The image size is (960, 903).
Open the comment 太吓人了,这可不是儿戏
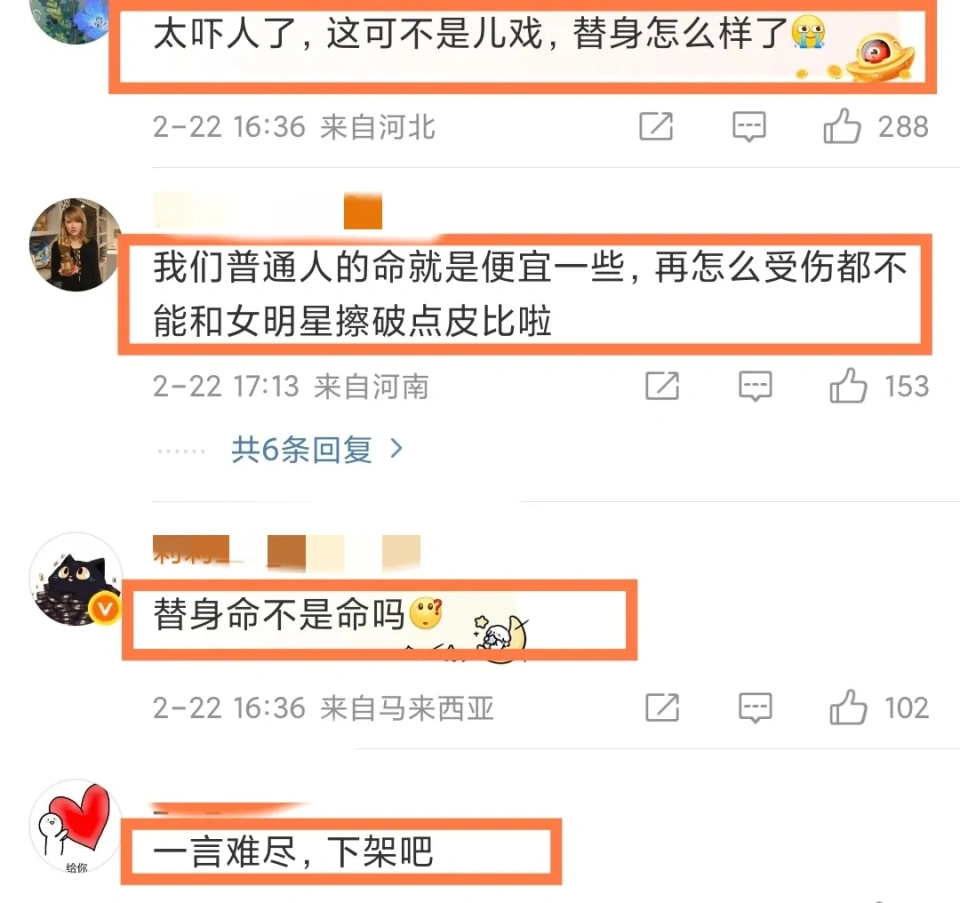coord(470,33)
